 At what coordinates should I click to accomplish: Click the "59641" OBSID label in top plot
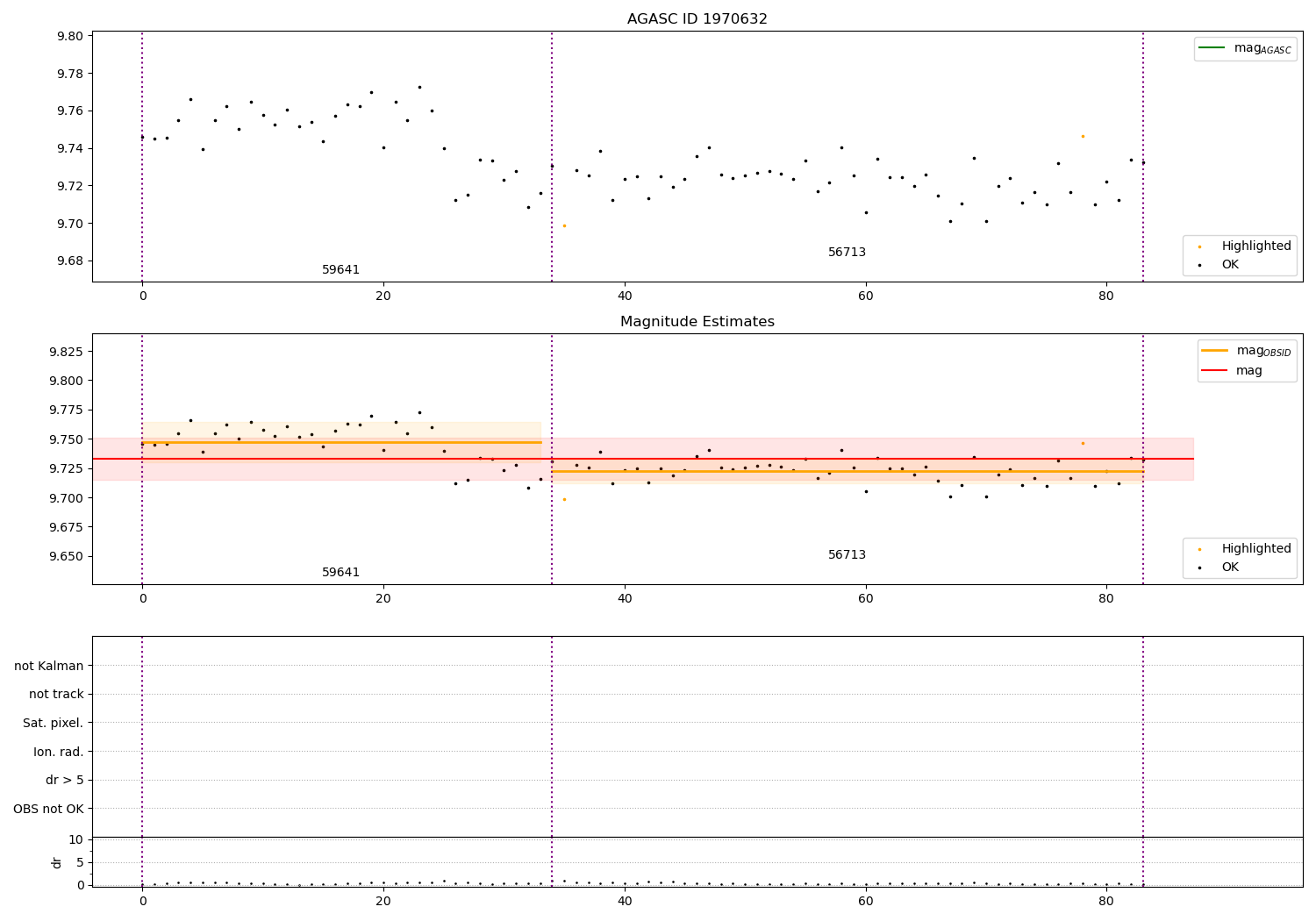click(340, 270)
